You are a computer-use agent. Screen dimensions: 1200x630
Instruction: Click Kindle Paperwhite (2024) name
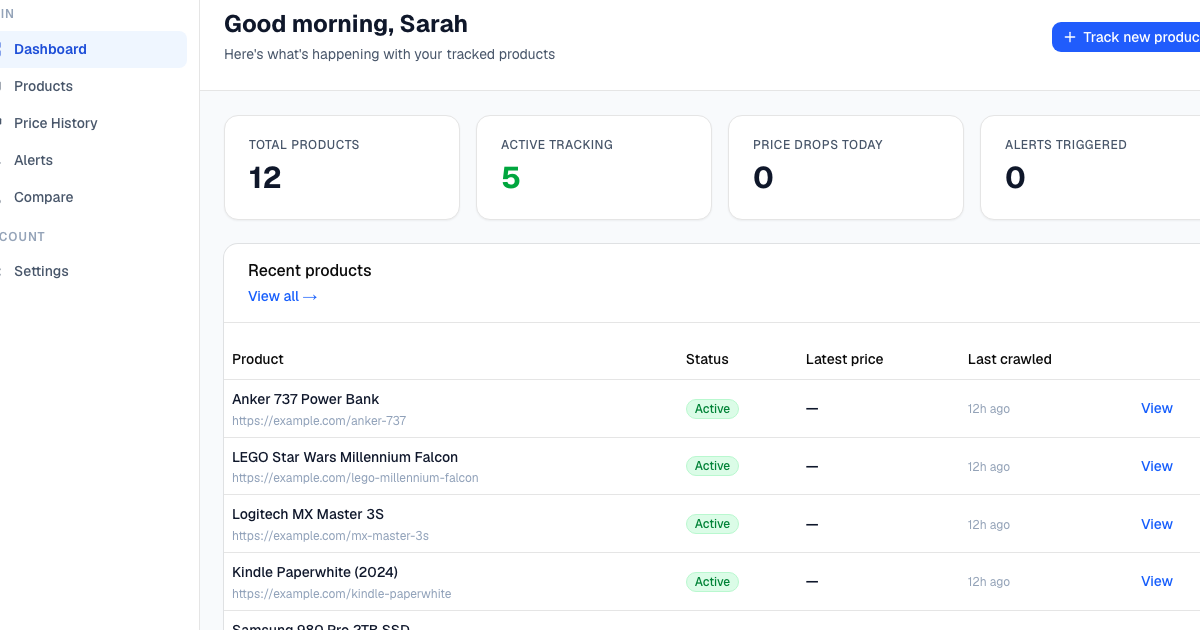[x=315, y=572]
